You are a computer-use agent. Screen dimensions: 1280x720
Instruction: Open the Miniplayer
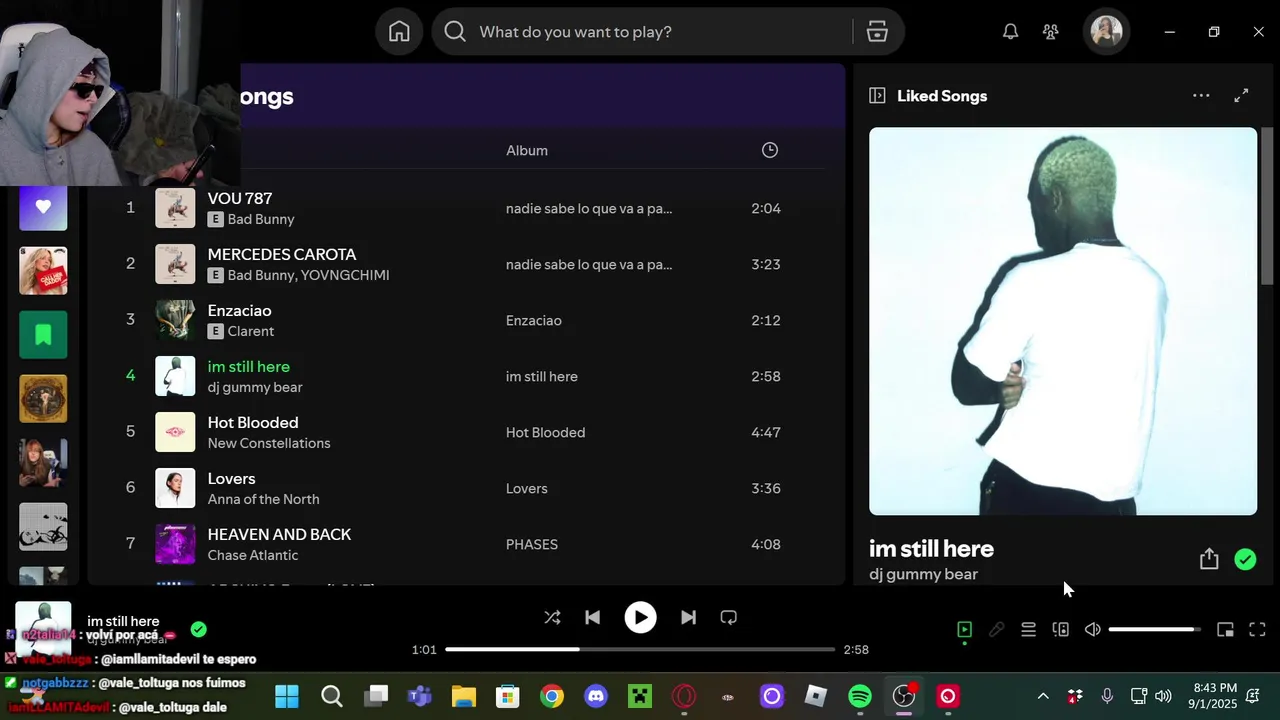coord(1225,629)
